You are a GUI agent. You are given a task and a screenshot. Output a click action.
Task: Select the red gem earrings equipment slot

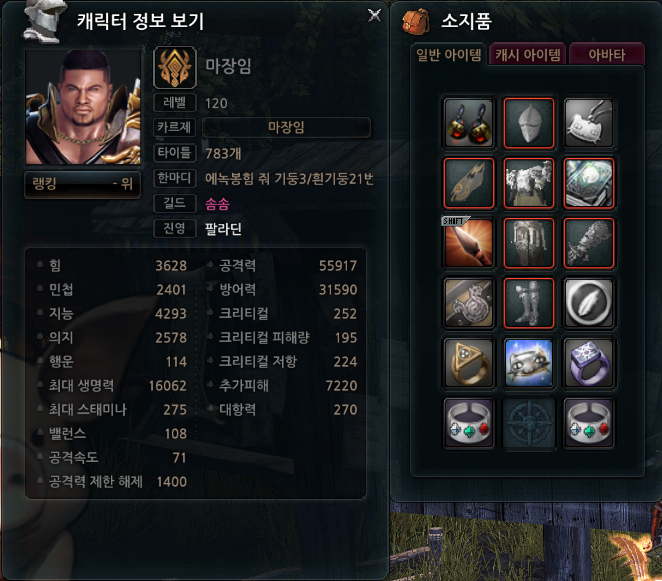(x=469, y=123)
